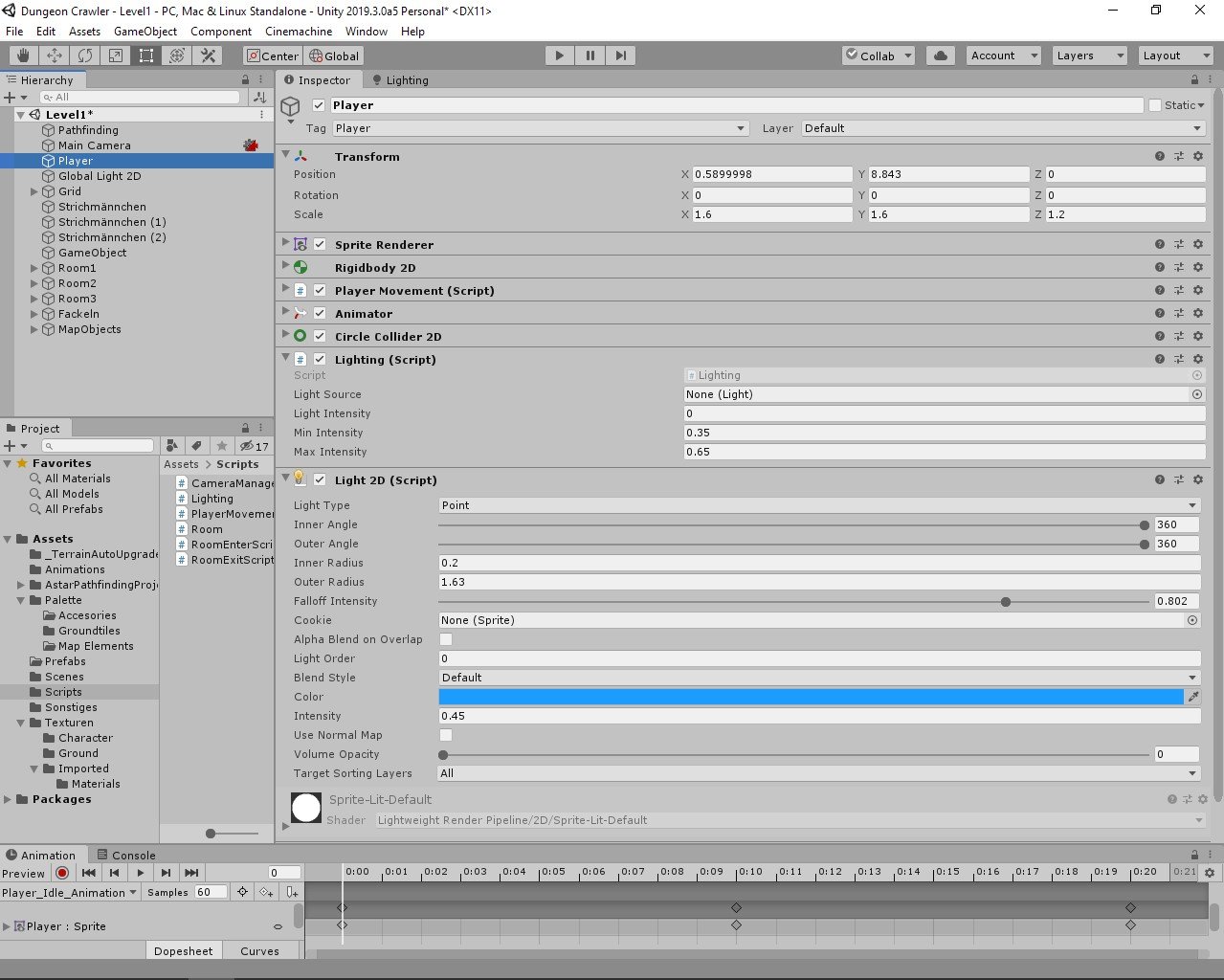This screenshot has height=980, width=1224.
Task: Pick color with the eyedropper icon
Action: coord(1192,697)
